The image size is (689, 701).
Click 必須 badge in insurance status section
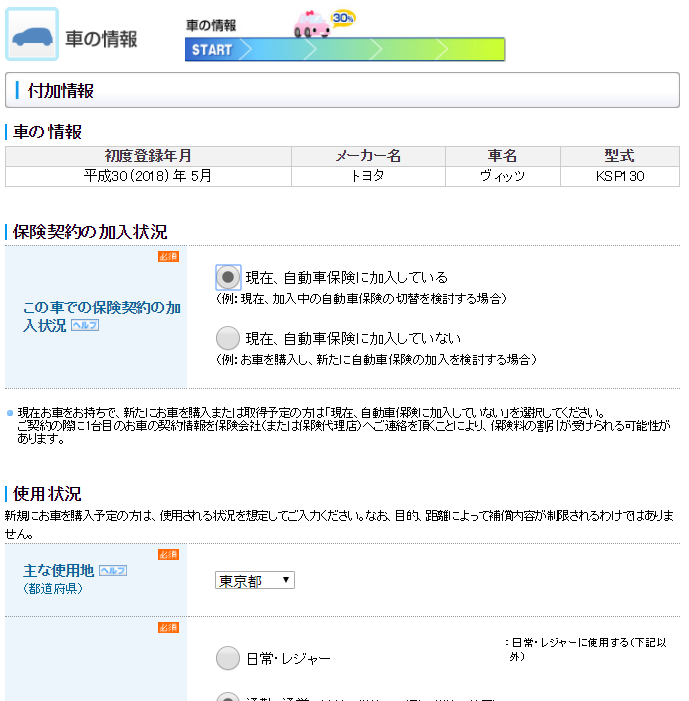[168, 257]
